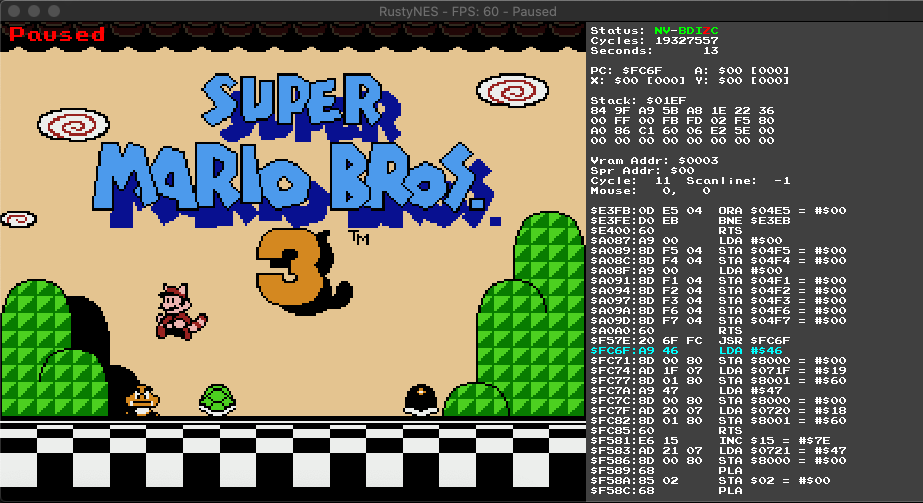This screenshot has height=503, width=923.
Task: Click disassembly line $FC85 RTS
Action: (x=666, y=431)
